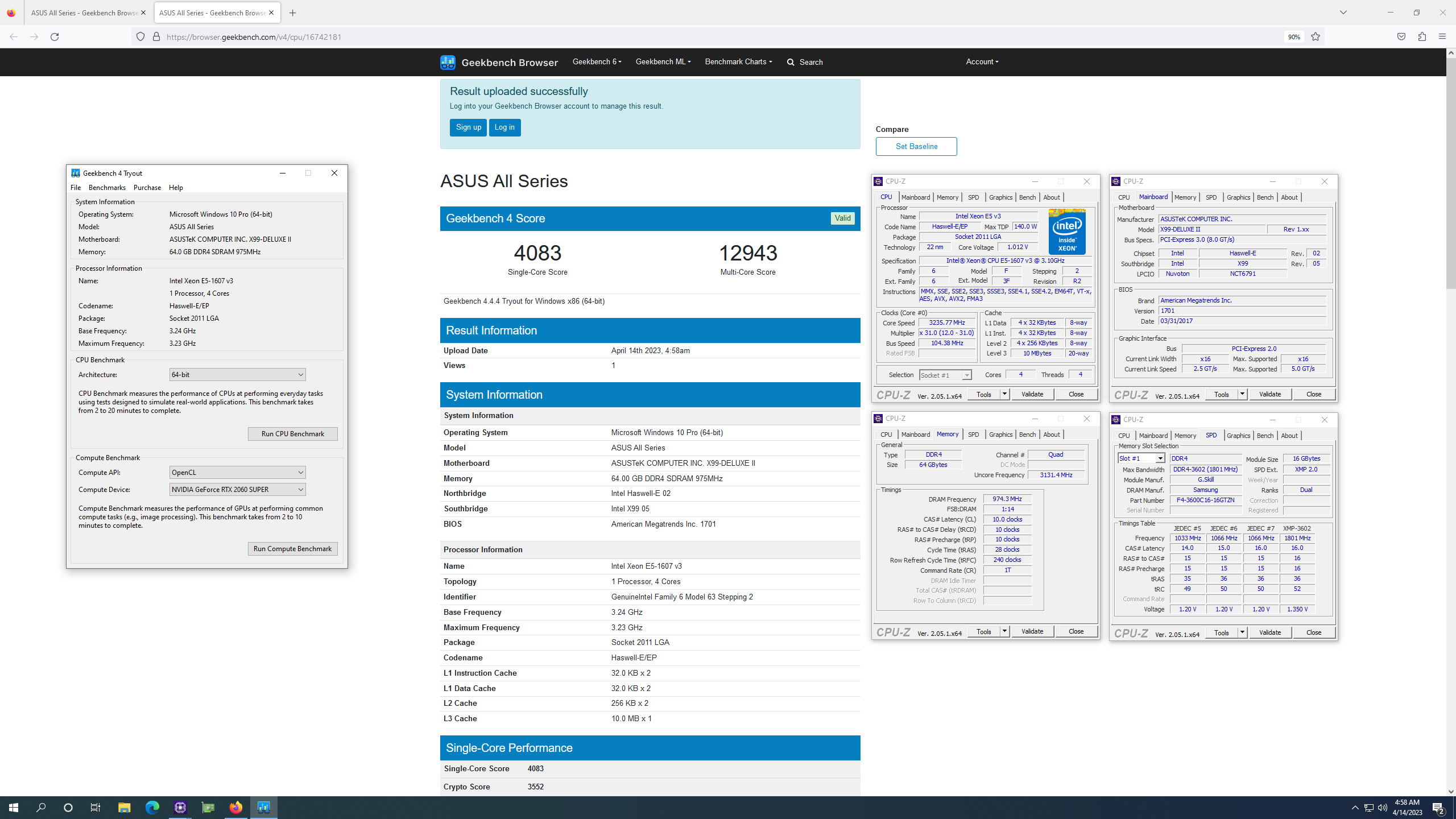This screenshot has height=819, width=1456.
Task: Go back with the browser back arrow
Action: click(14, 37)
